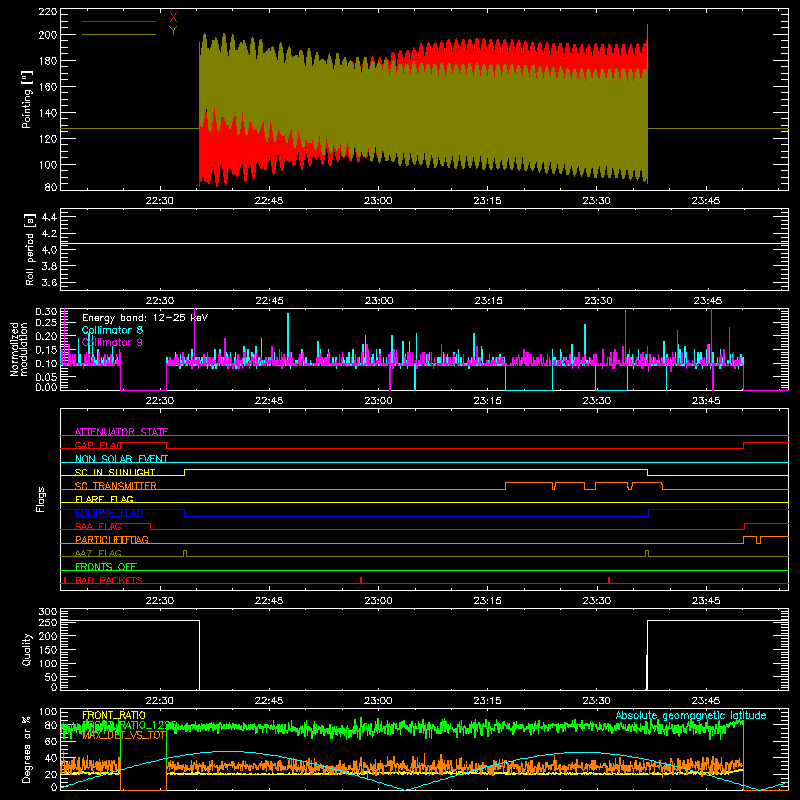The image size is (800, 800).
Task: Click the 3.6 tick on Roll period axis
Action: 49,283
